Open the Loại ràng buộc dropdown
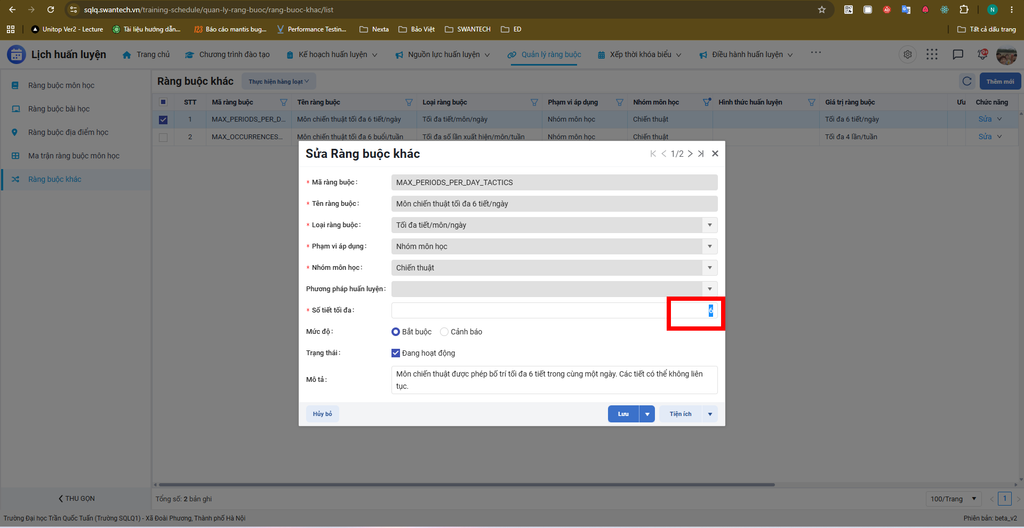1024x528 pixels. pyautogui.click(x=710, y=225)
